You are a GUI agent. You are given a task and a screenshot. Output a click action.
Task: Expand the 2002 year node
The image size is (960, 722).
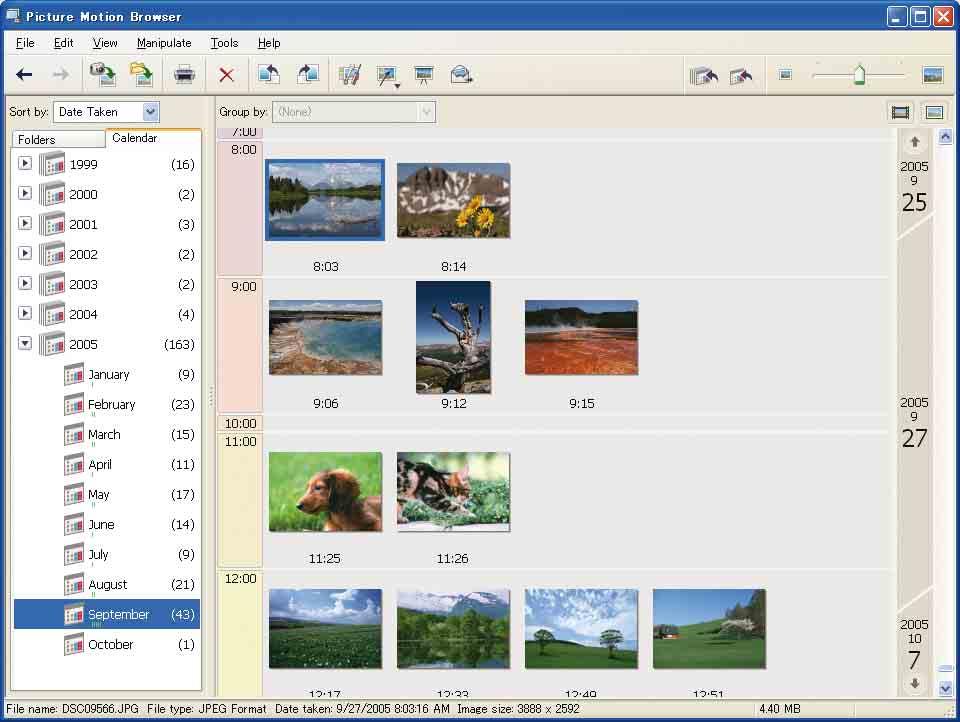click(x=24, y=254)
